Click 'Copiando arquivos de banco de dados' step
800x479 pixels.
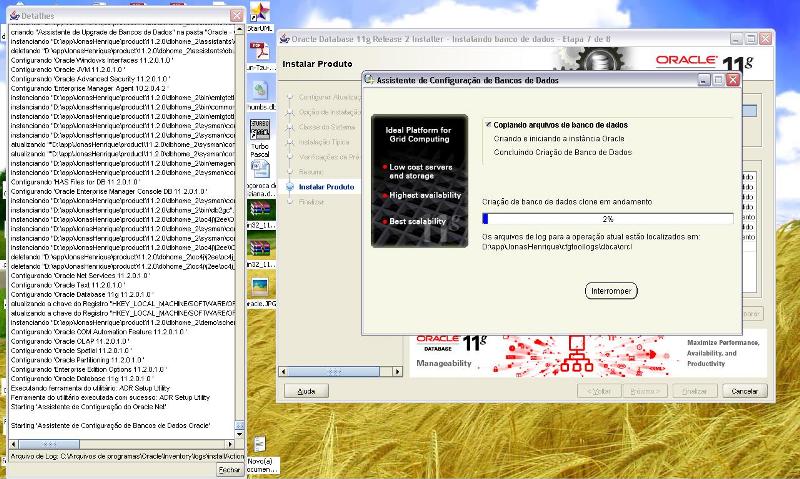click(560, 125)
